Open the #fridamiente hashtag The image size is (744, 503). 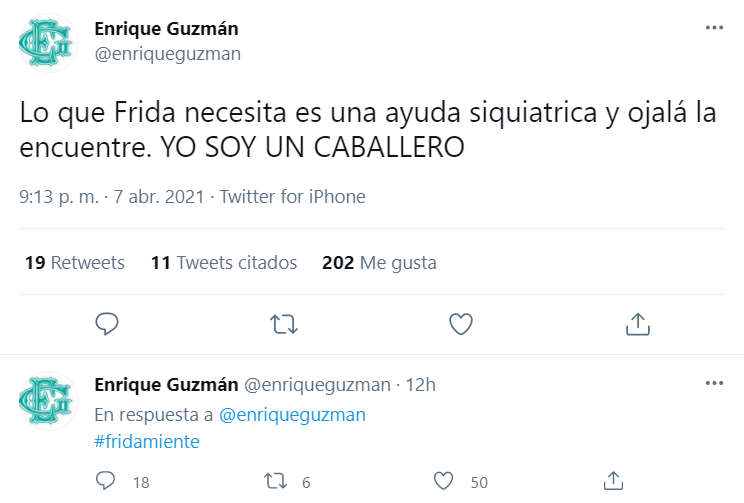(x=147, y=441)
